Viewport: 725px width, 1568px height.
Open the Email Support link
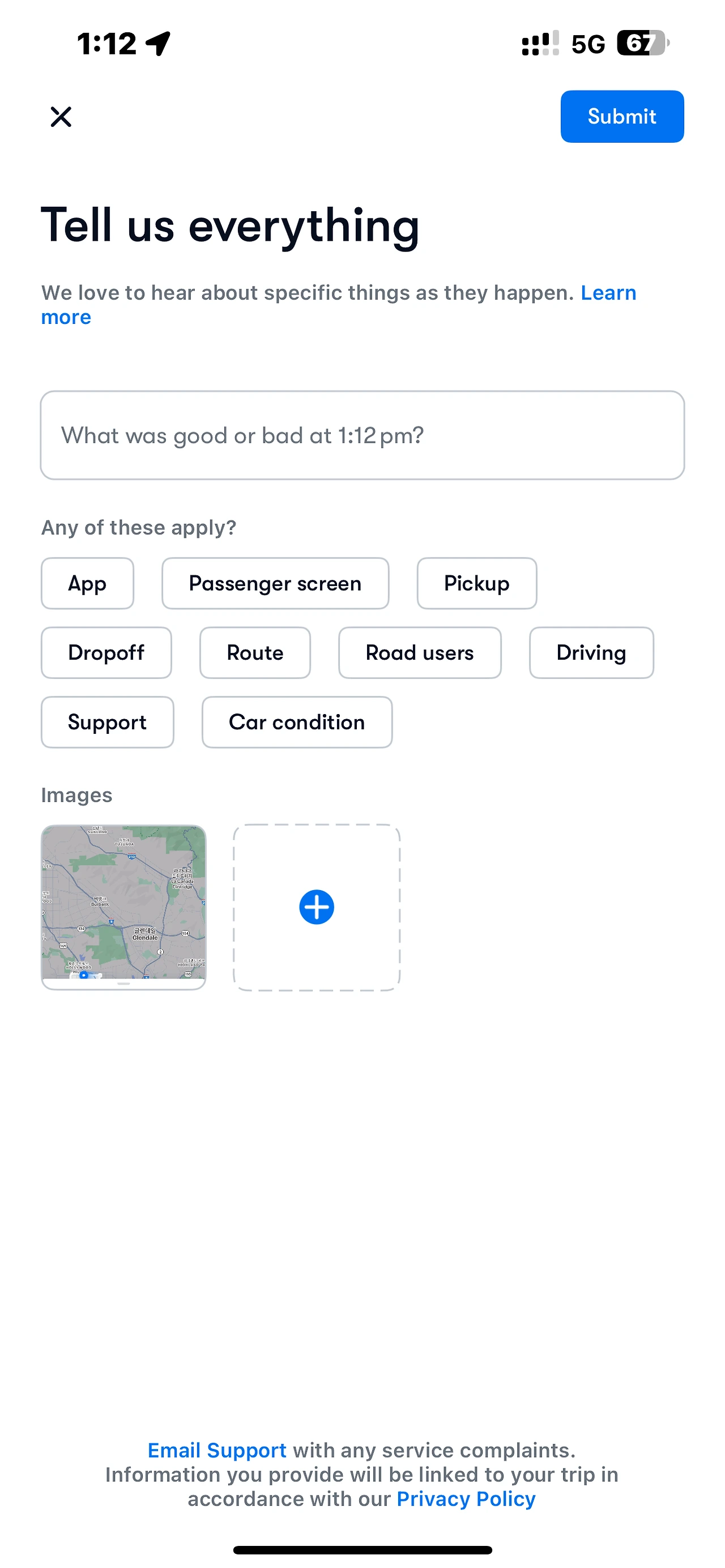[x=217, y=1451]
